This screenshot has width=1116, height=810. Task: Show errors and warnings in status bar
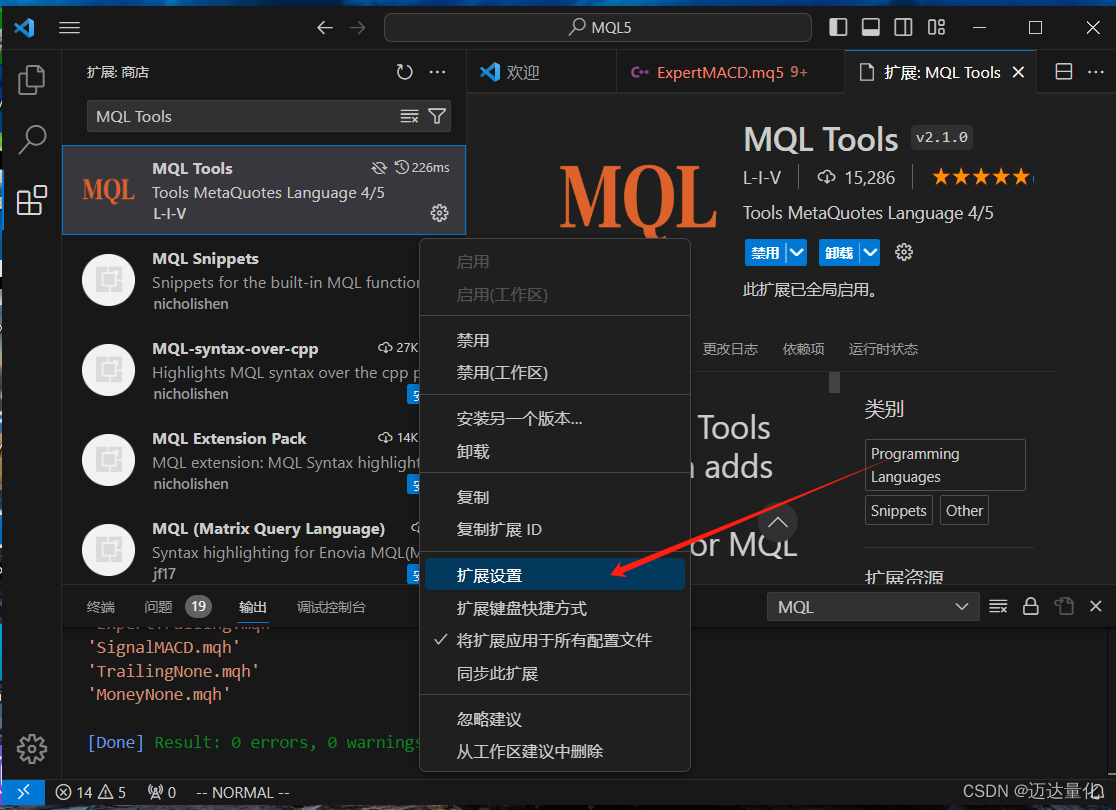[x=90, y=792]
